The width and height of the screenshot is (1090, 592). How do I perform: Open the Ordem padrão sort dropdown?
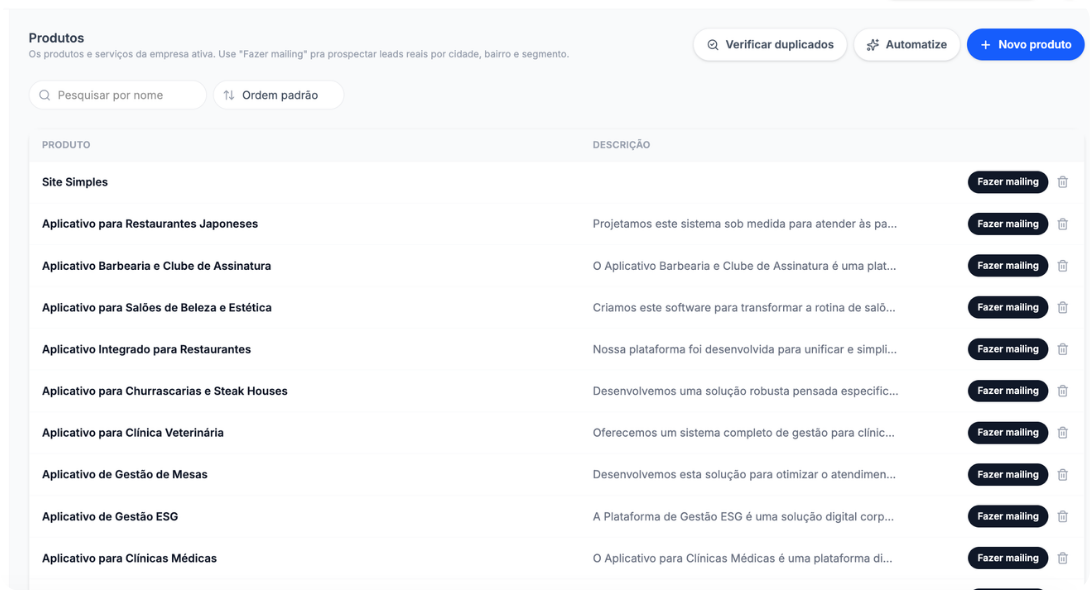pyautogui.click(x=278, y=95)
